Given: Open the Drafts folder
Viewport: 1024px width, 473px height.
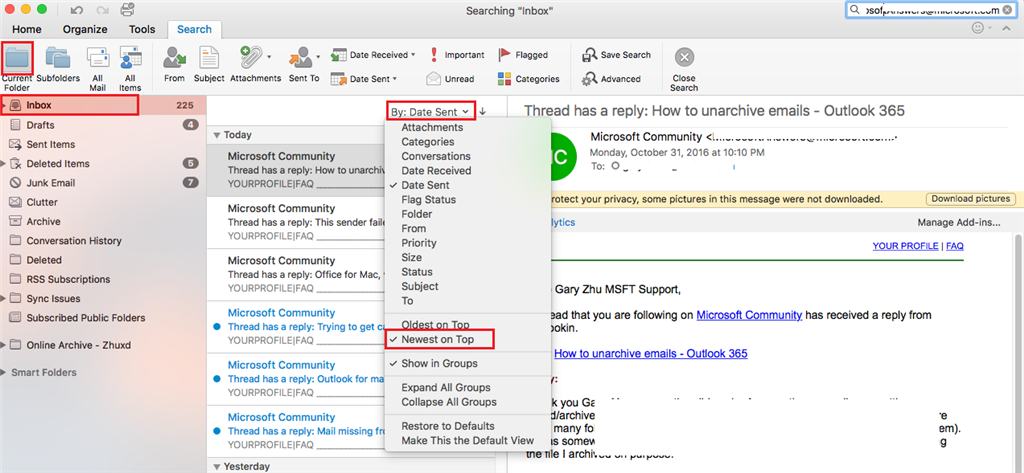Looking at the screenshot, I should 40,125.
